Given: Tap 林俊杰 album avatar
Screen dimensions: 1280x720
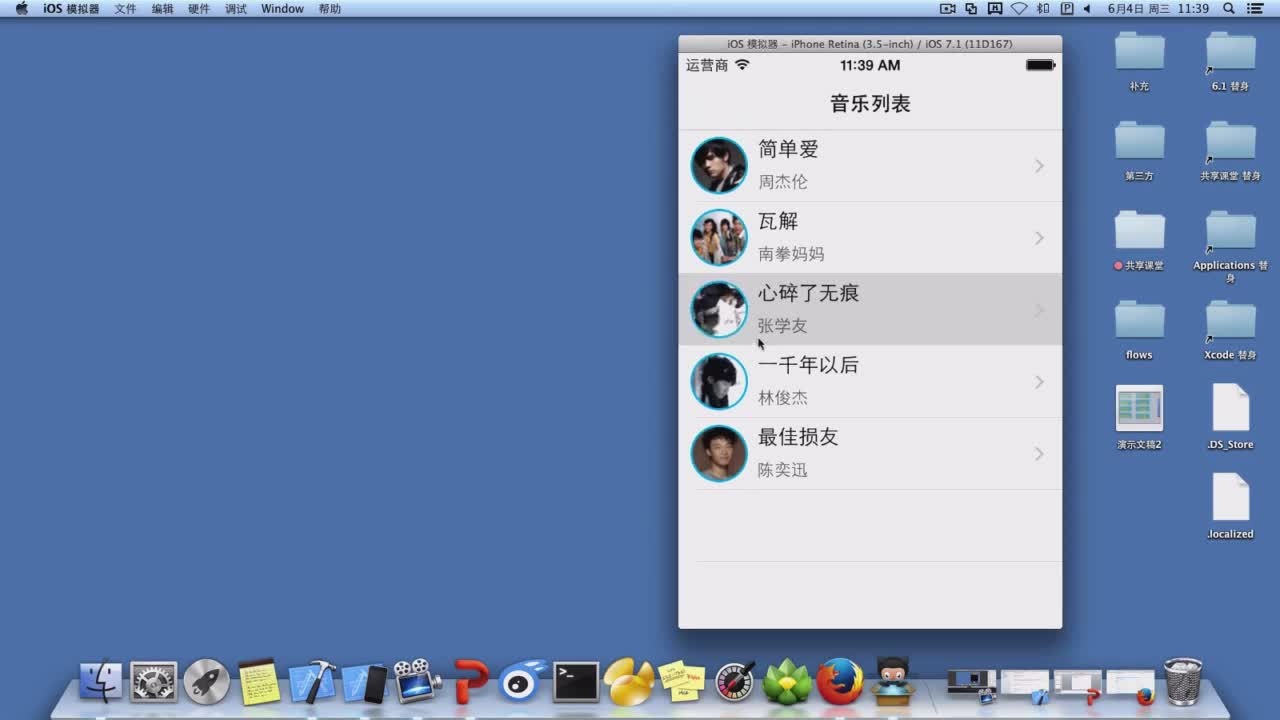Looking at the screenshot, I should pyautogui.click(x=719, y=381).
